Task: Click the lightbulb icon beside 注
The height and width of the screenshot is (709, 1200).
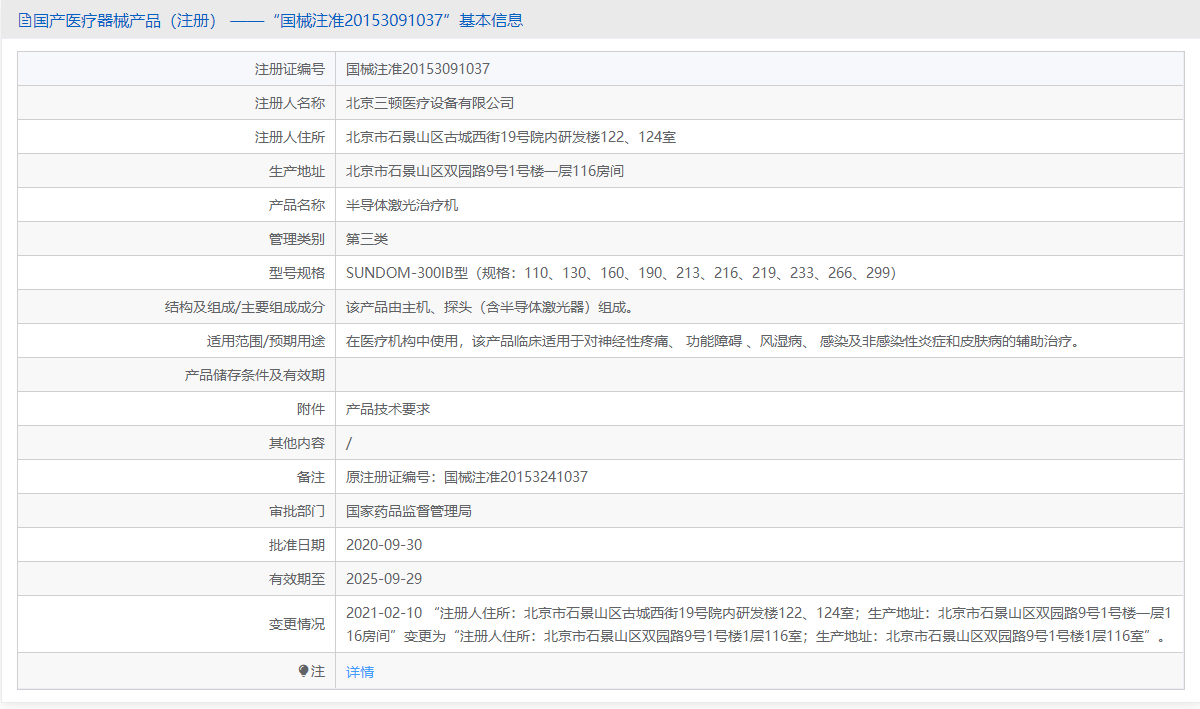Action: tap(302, 672)
